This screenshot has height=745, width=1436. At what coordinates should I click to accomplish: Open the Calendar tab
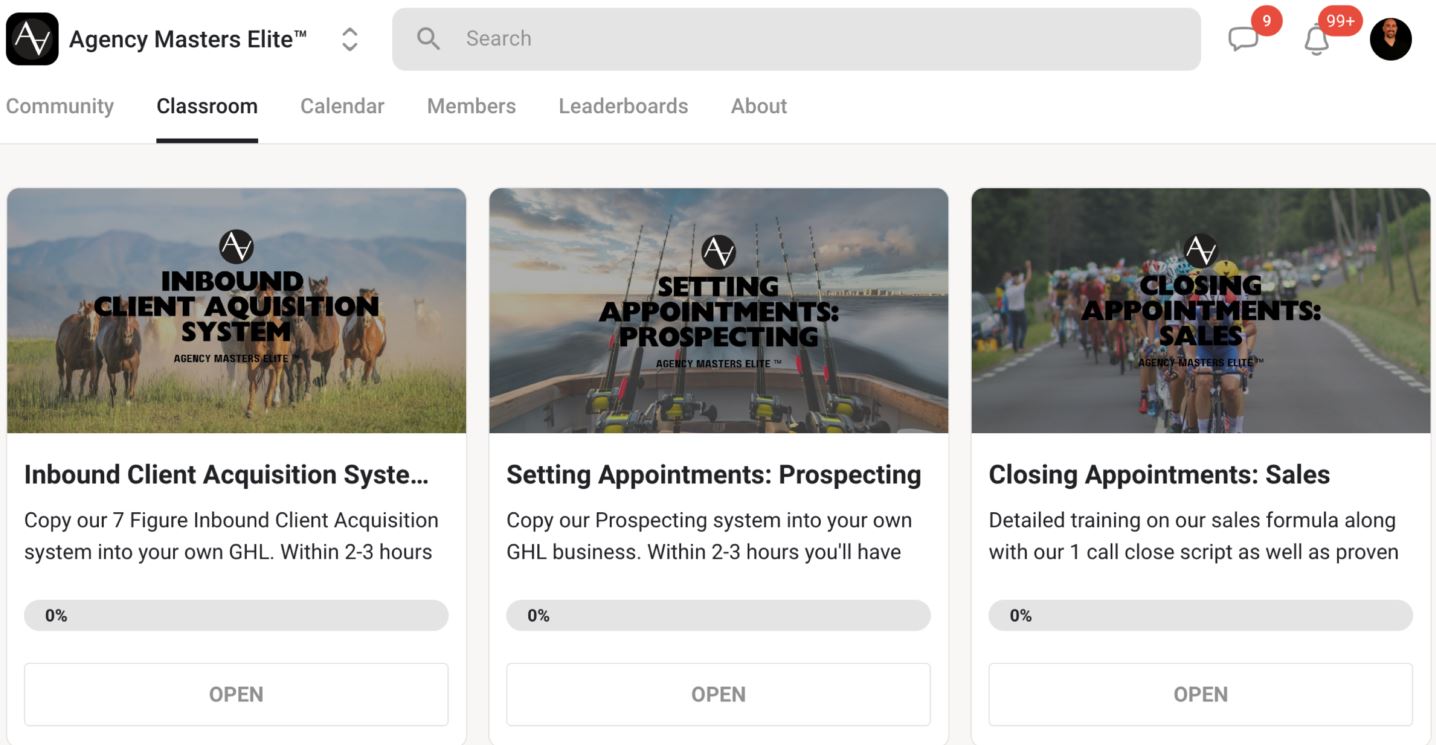(x=342, y=106)
